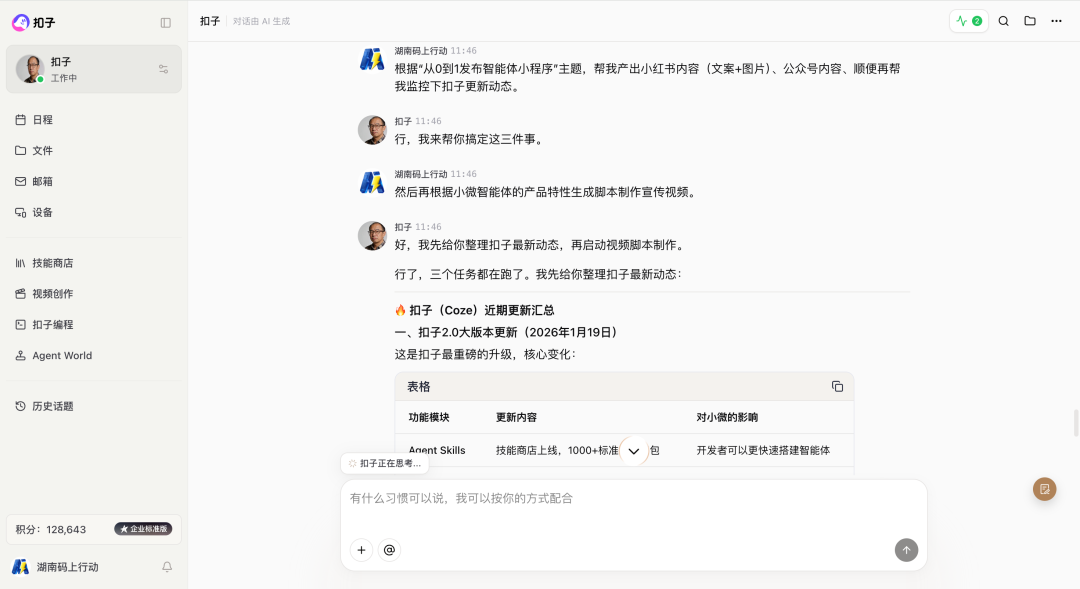Click the 对小微的影响 column header
1080x589 pixels.
tap(727, 417)
